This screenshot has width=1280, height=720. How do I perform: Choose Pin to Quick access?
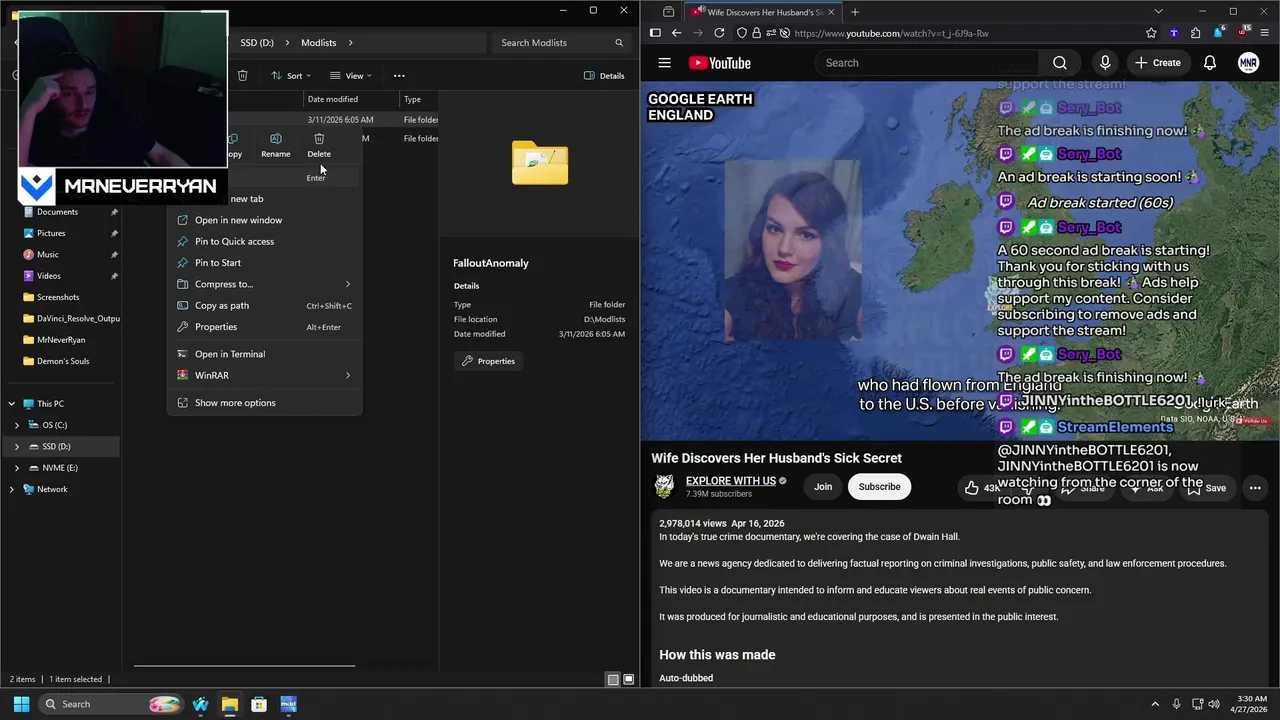264,241
